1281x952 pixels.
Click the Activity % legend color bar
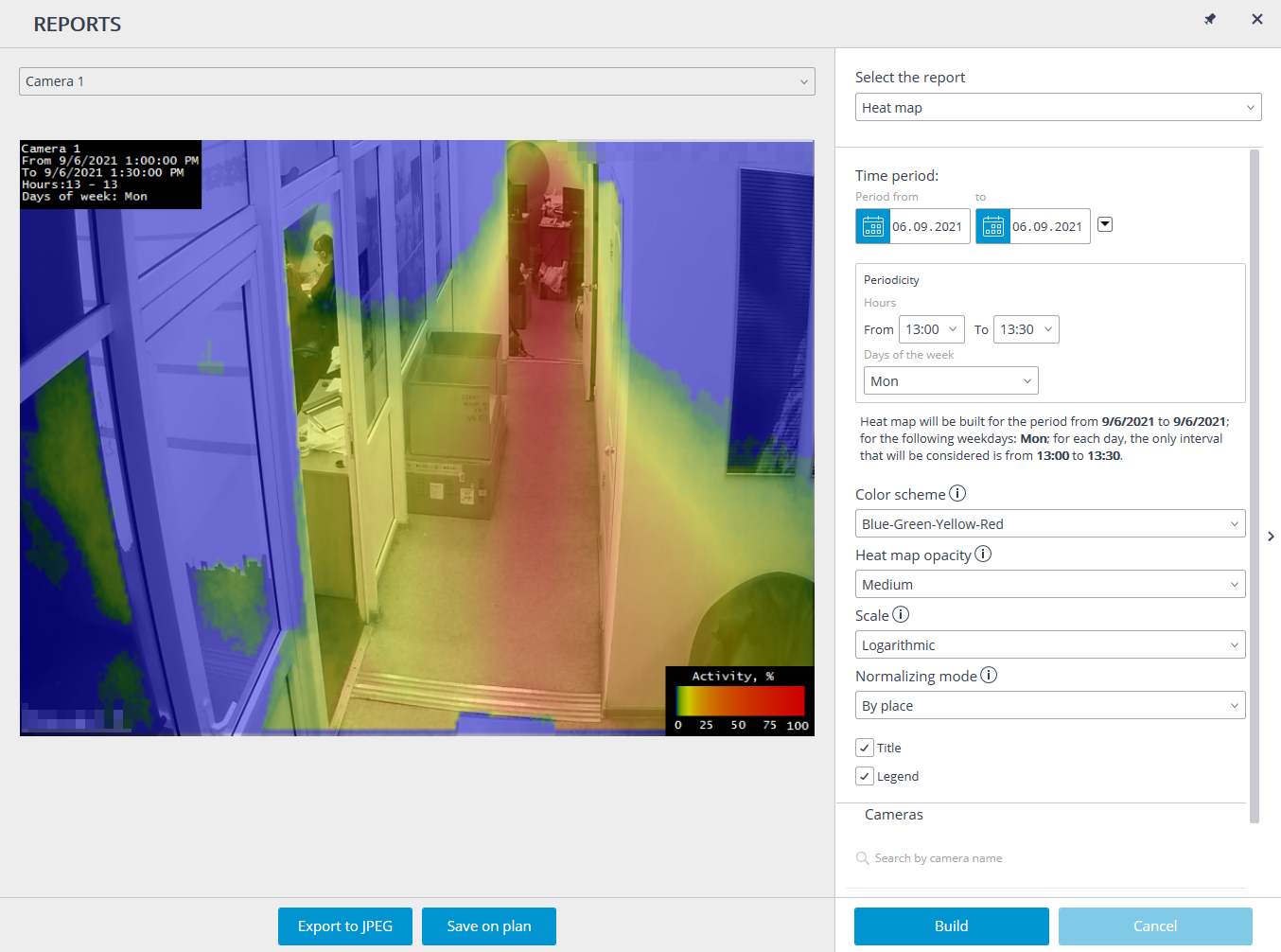pyautogui.click(x=740, y=700)
